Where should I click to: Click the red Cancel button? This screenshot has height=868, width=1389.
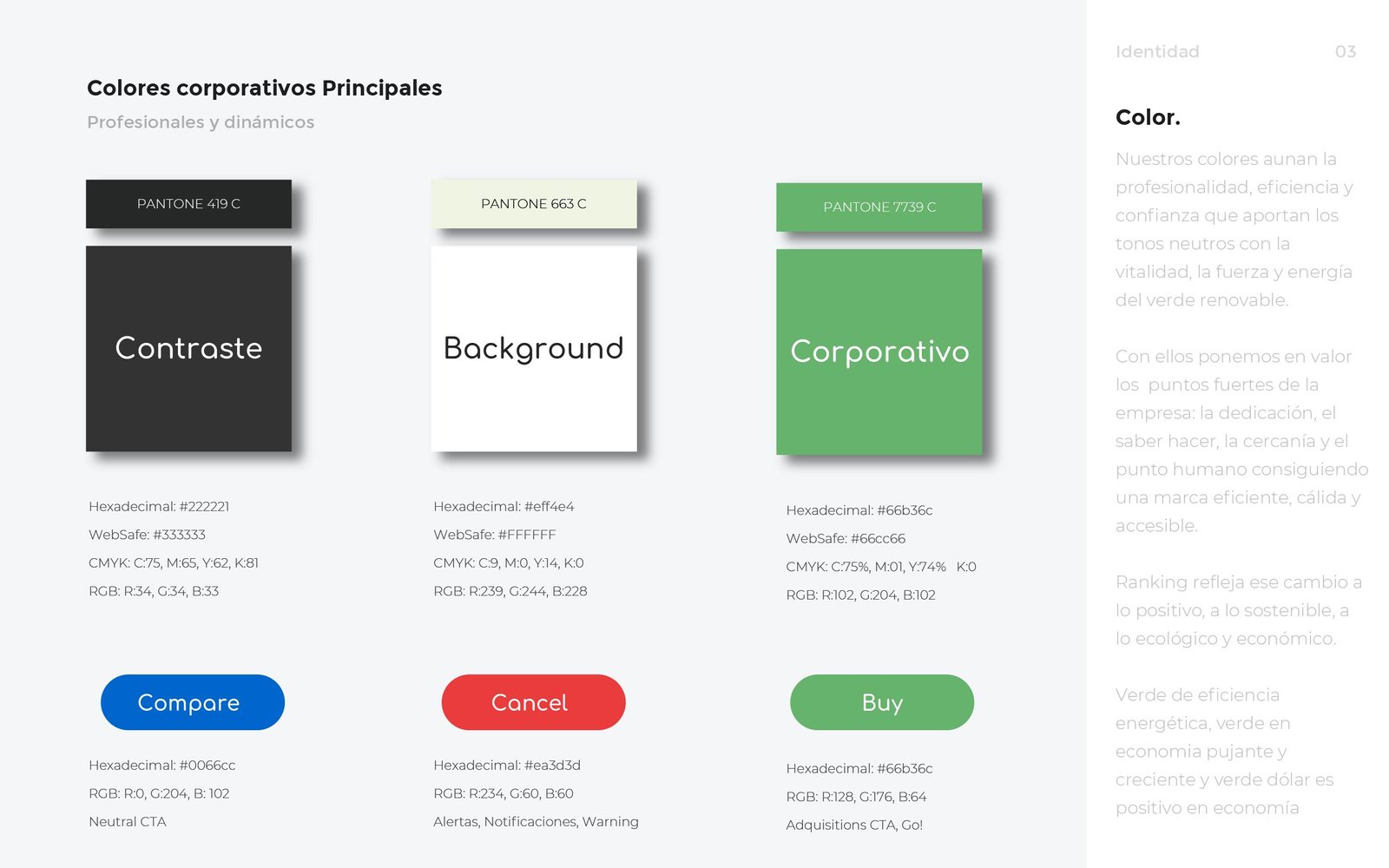532,702
